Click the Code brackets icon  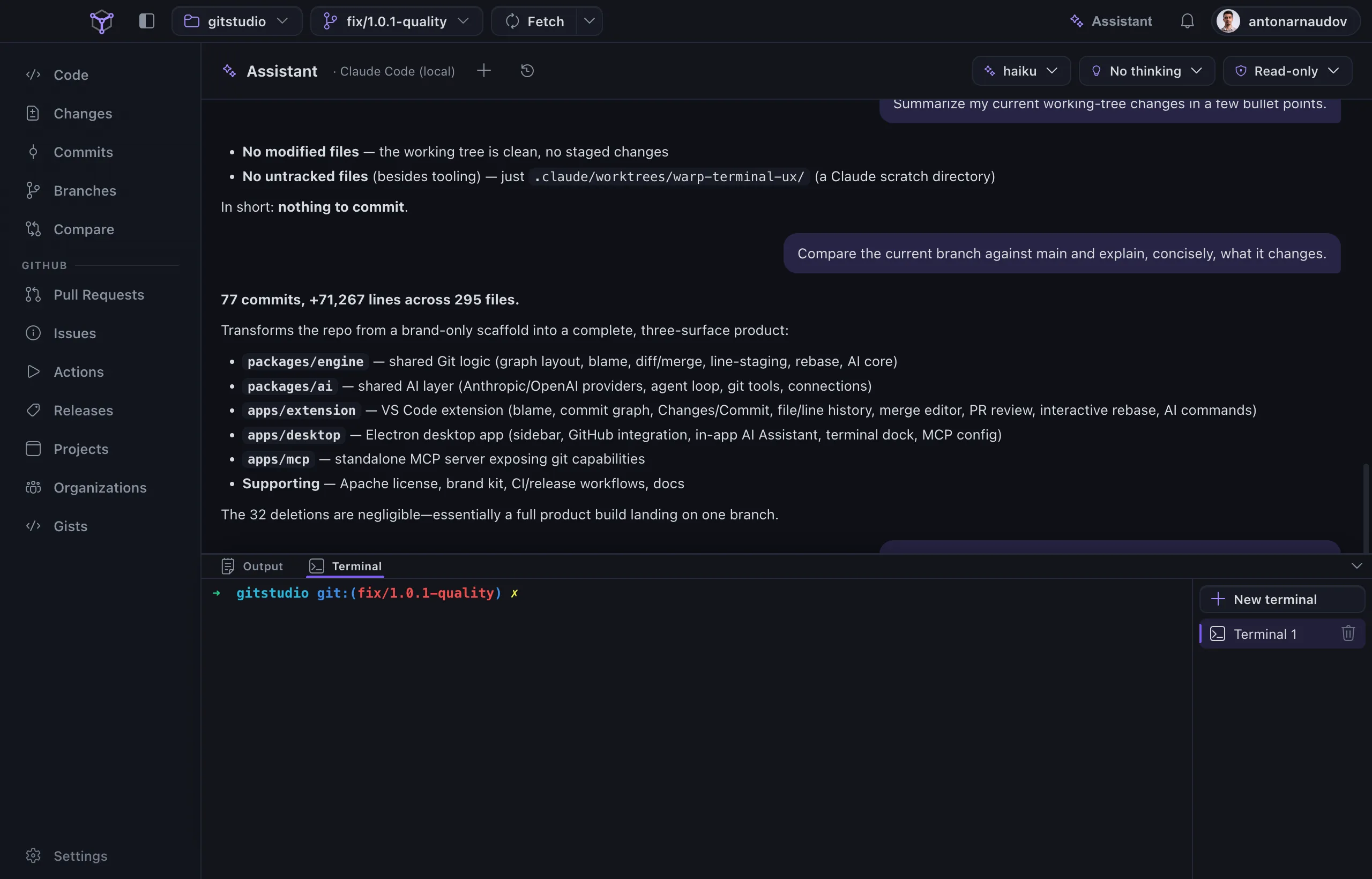click(x=33, y=75)
